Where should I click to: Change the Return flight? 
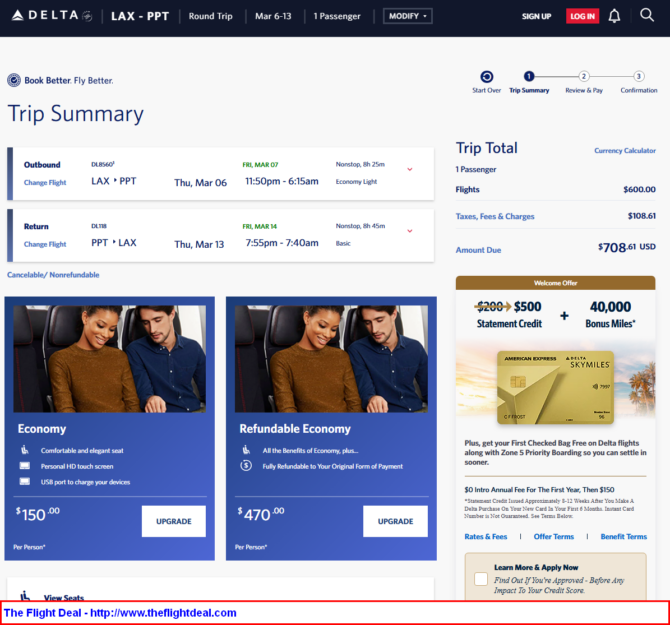pyautogui.click(x=45, y=244)
